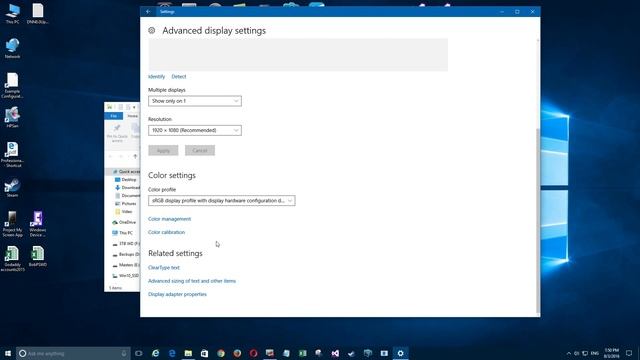Show hidden system tray icons
The image size is (640, 360).
click(x=569, y=353)
